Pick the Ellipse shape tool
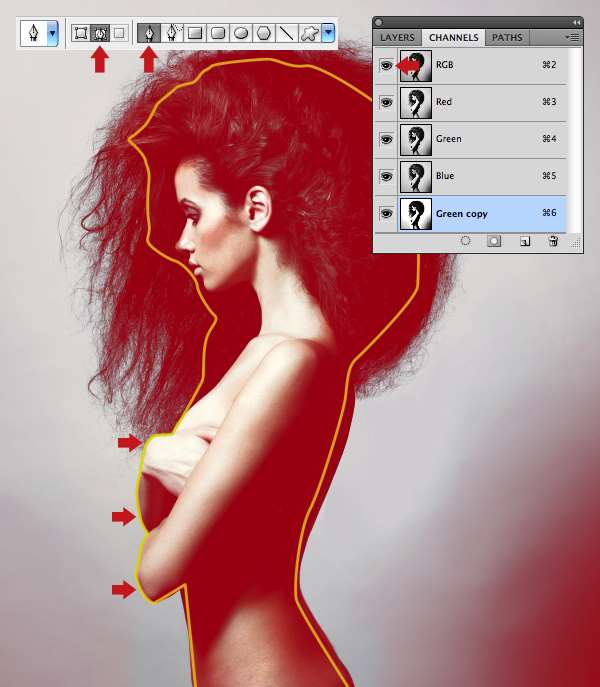 point(241,33)
